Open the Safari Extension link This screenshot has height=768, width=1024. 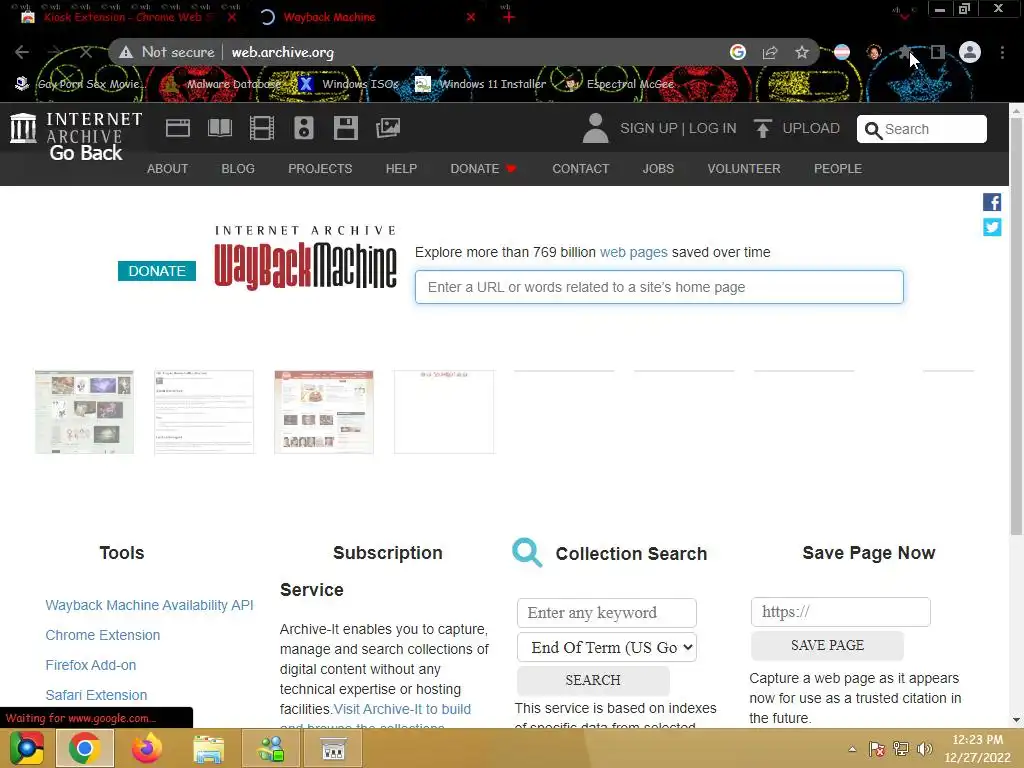point(96,695)
